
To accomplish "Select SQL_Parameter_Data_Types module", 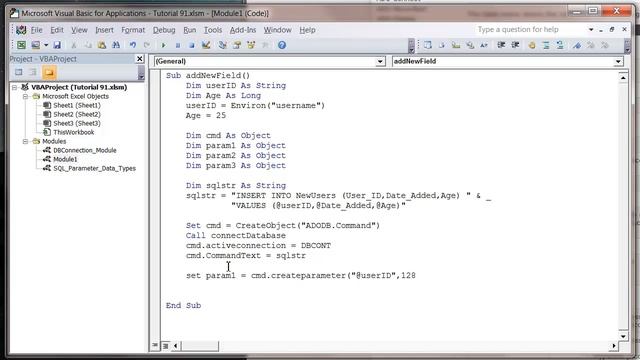I will pos(94,168).
